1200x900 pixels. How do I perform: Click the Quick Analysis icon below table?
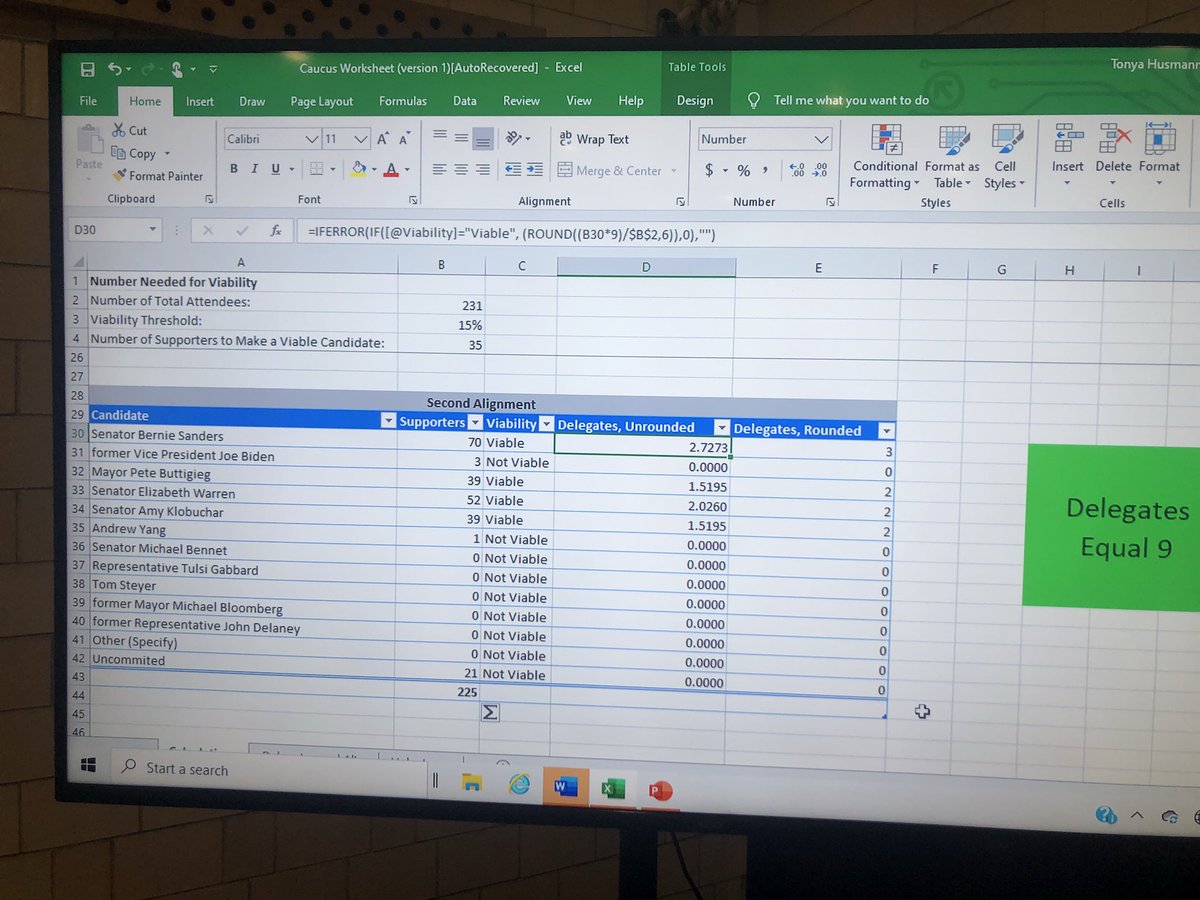[491, 713]
